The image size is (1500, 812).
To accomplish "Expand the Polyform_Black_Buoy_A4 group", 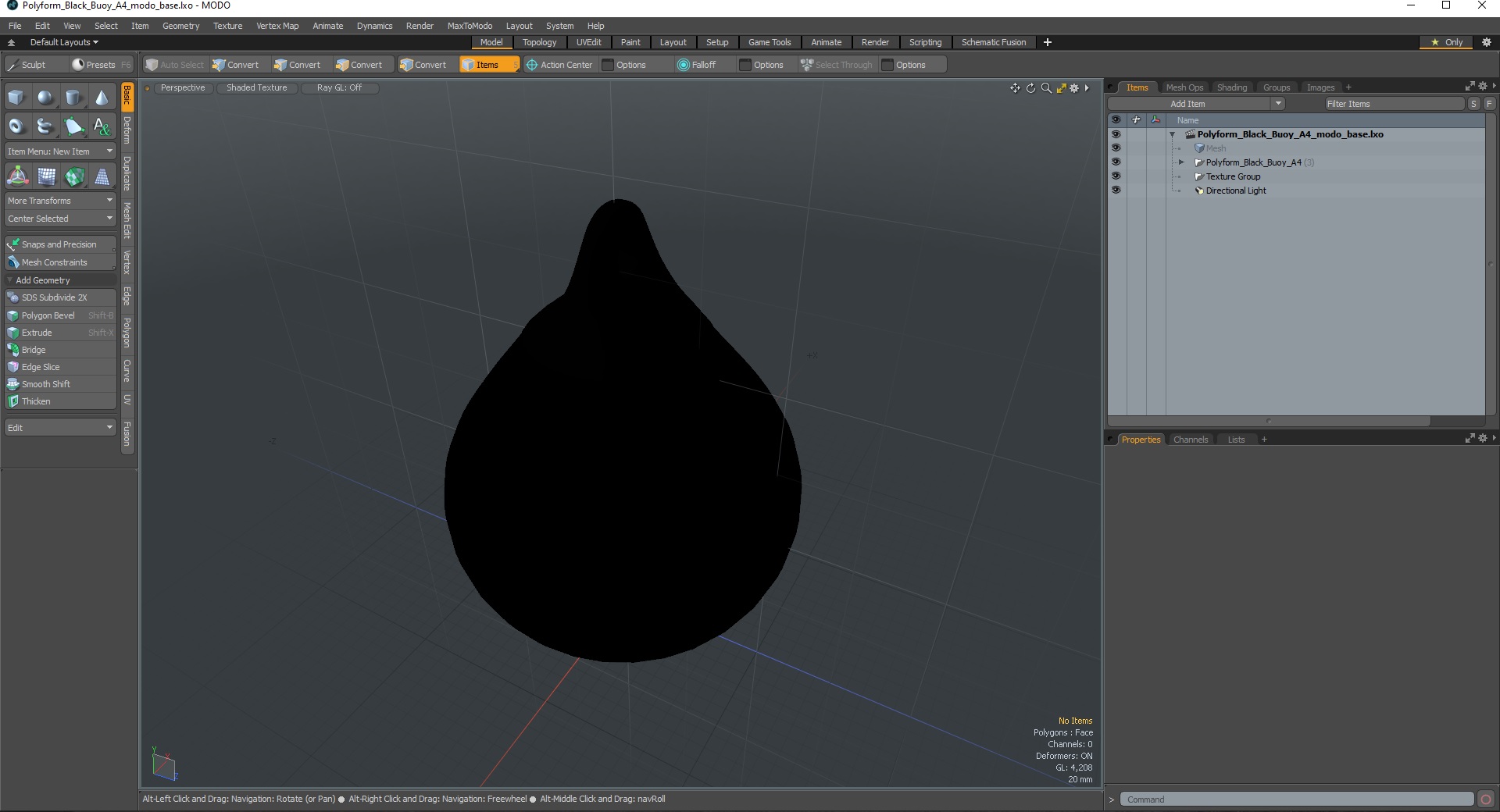I will click(1181, 162).
